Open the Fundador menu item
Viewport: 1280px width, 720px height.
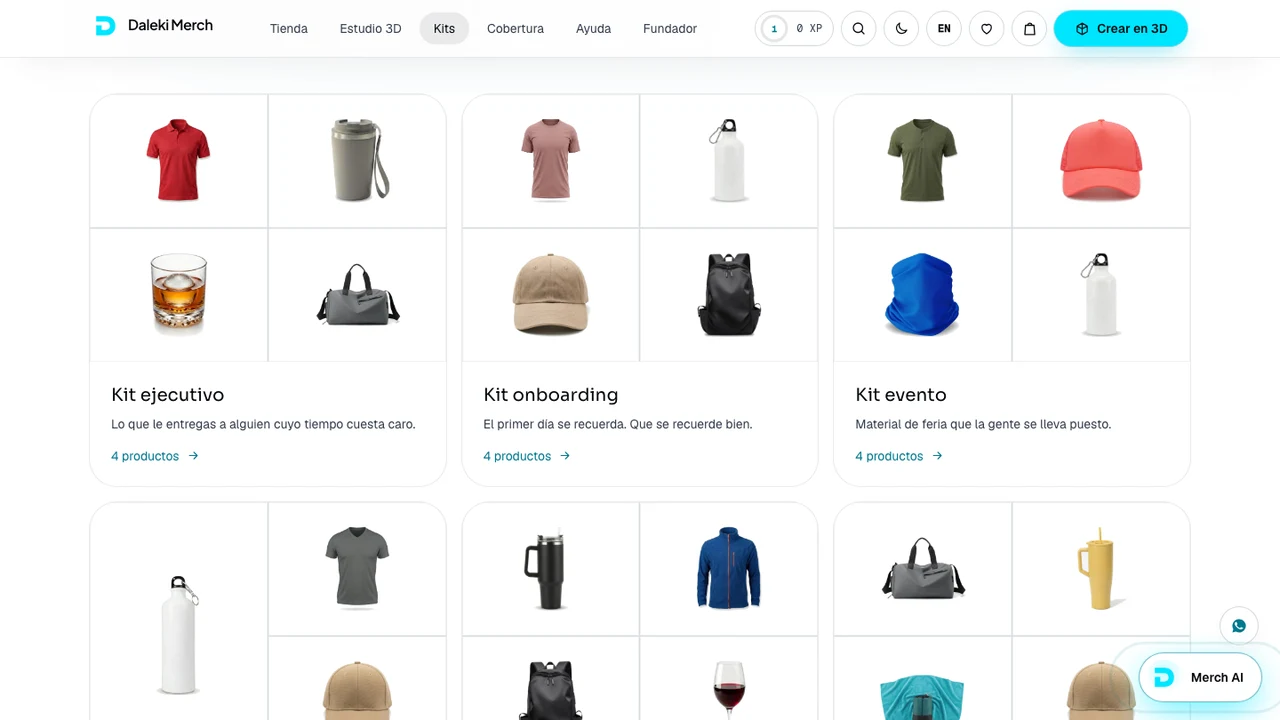tap(670, 29)
